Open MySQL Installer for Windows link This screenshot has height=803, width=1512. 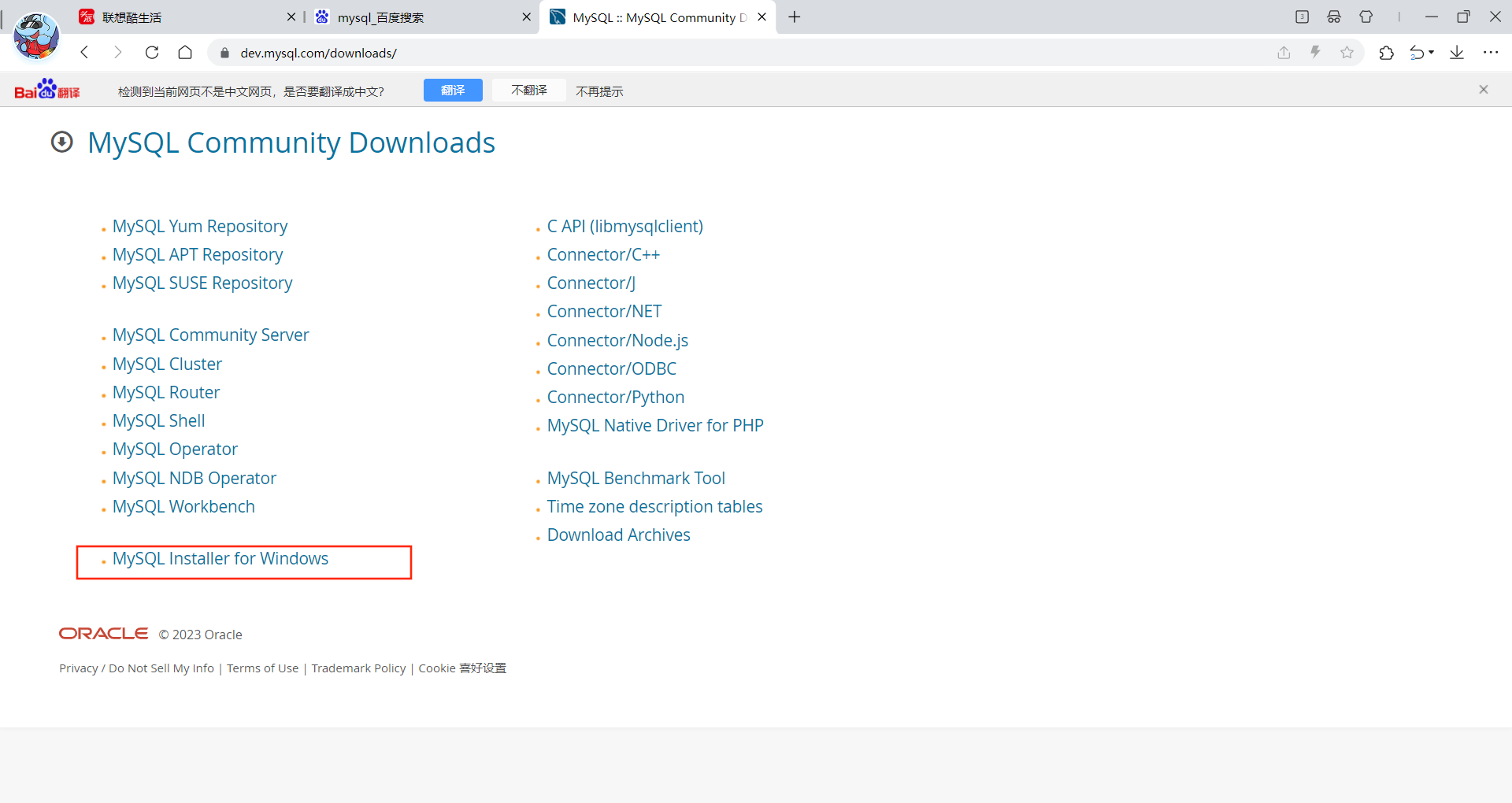coord(220,558)
